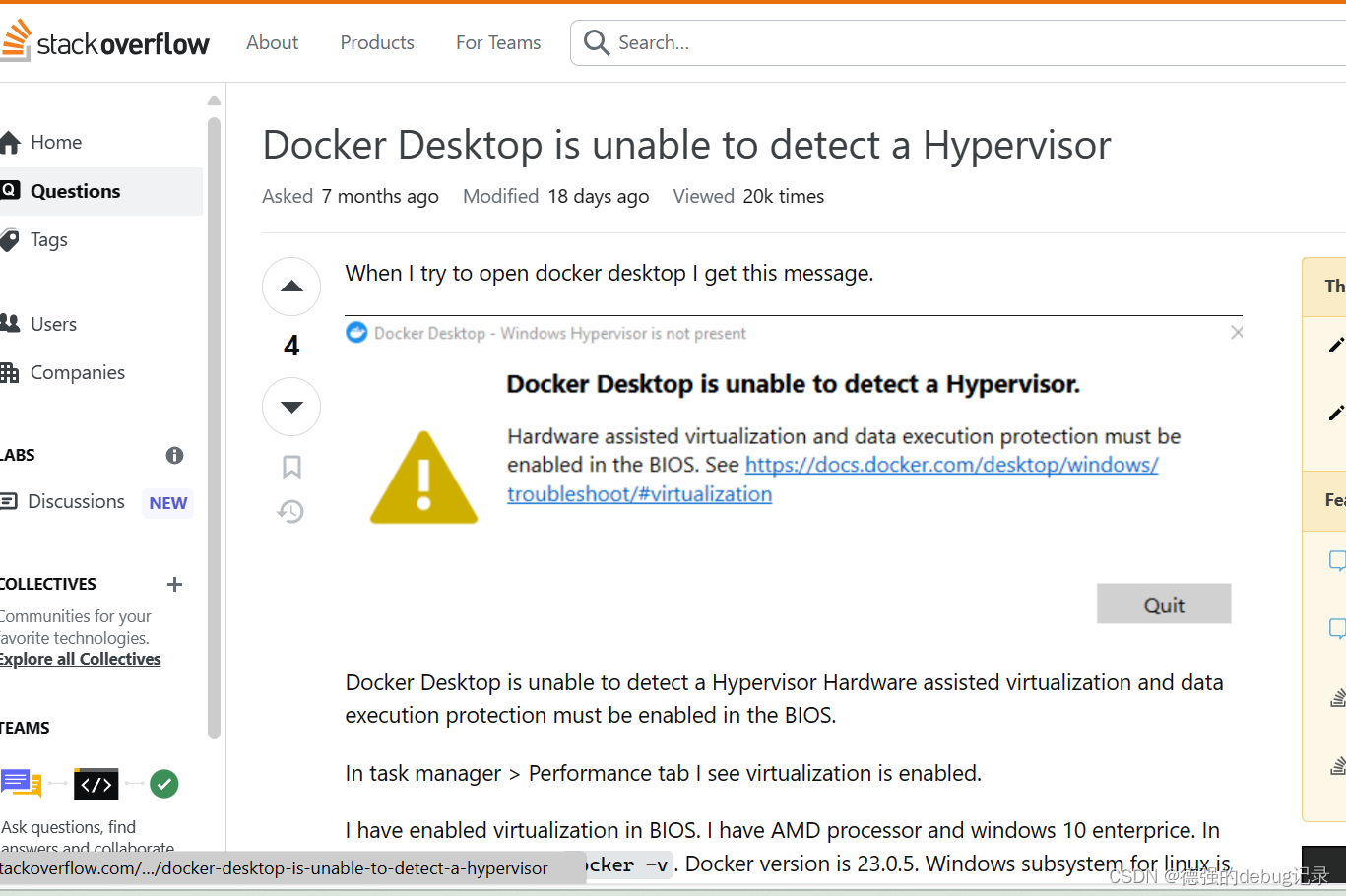
Task: Click the Teams chat bubbles illustration
Action: [21, 784]
